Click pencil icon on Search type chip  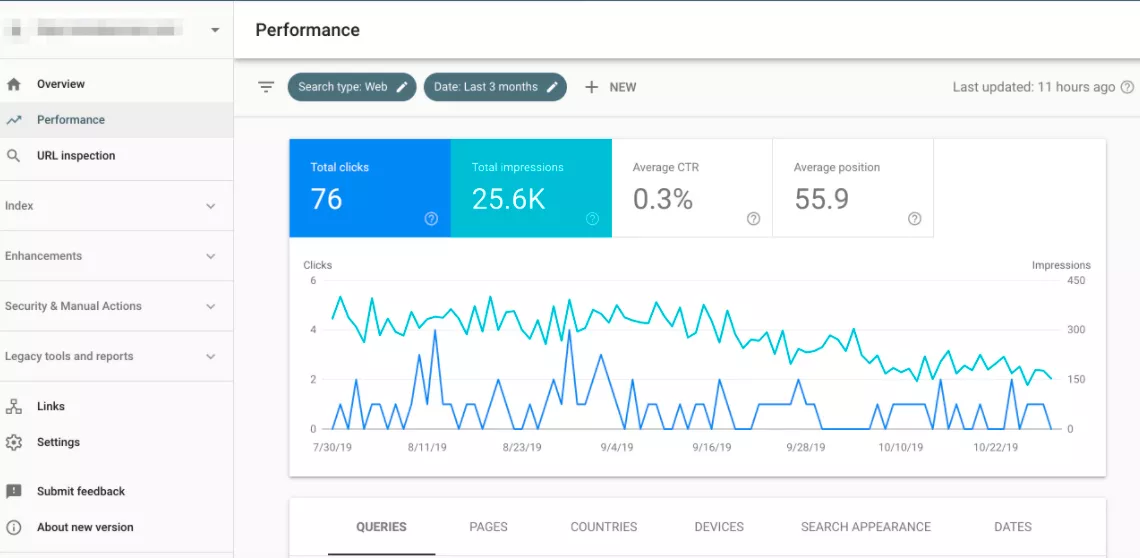pyautogui.click(x=402, y=87)
